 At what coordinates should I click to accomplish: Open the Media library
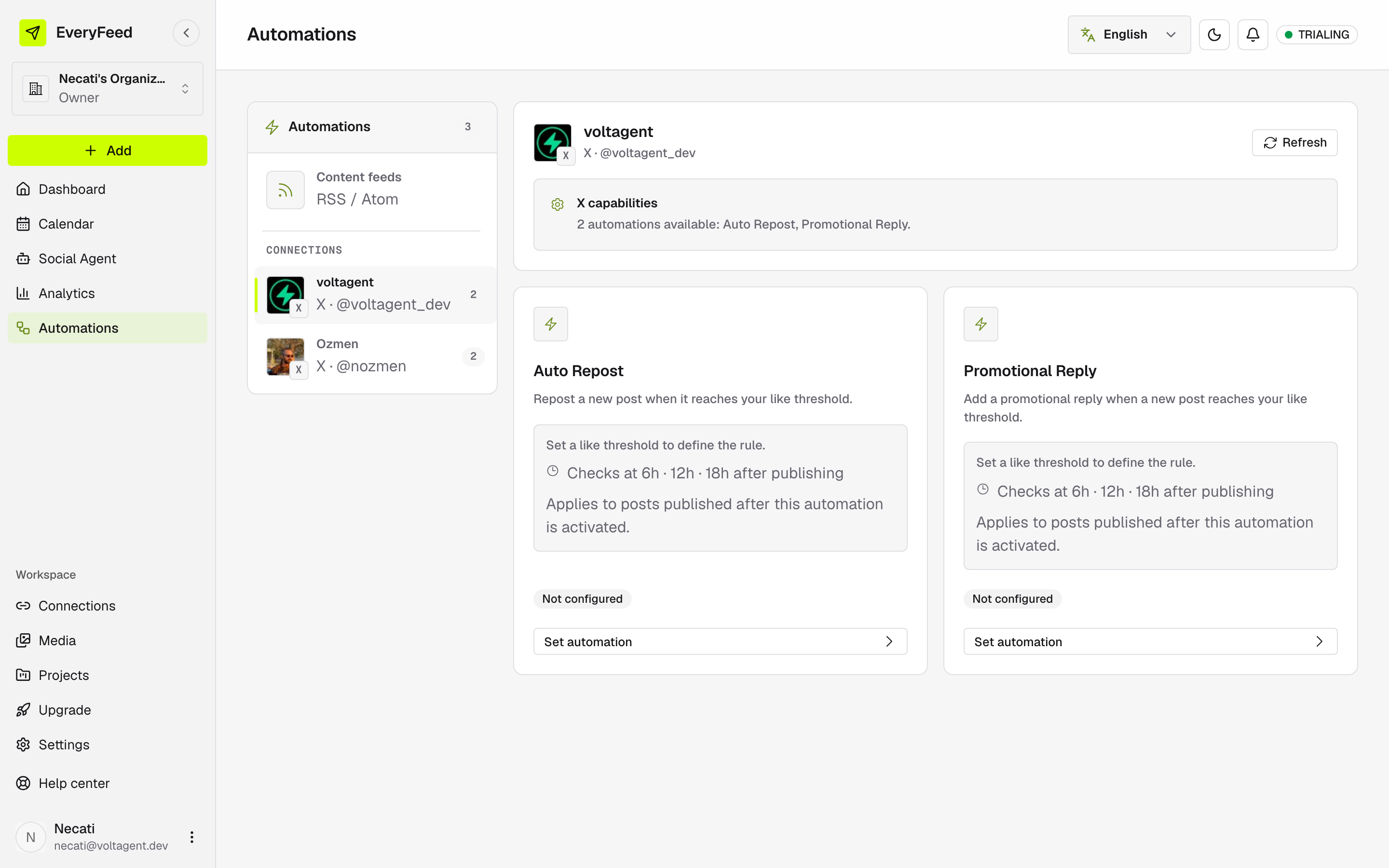pyautogui.click(x=108, y=640)
